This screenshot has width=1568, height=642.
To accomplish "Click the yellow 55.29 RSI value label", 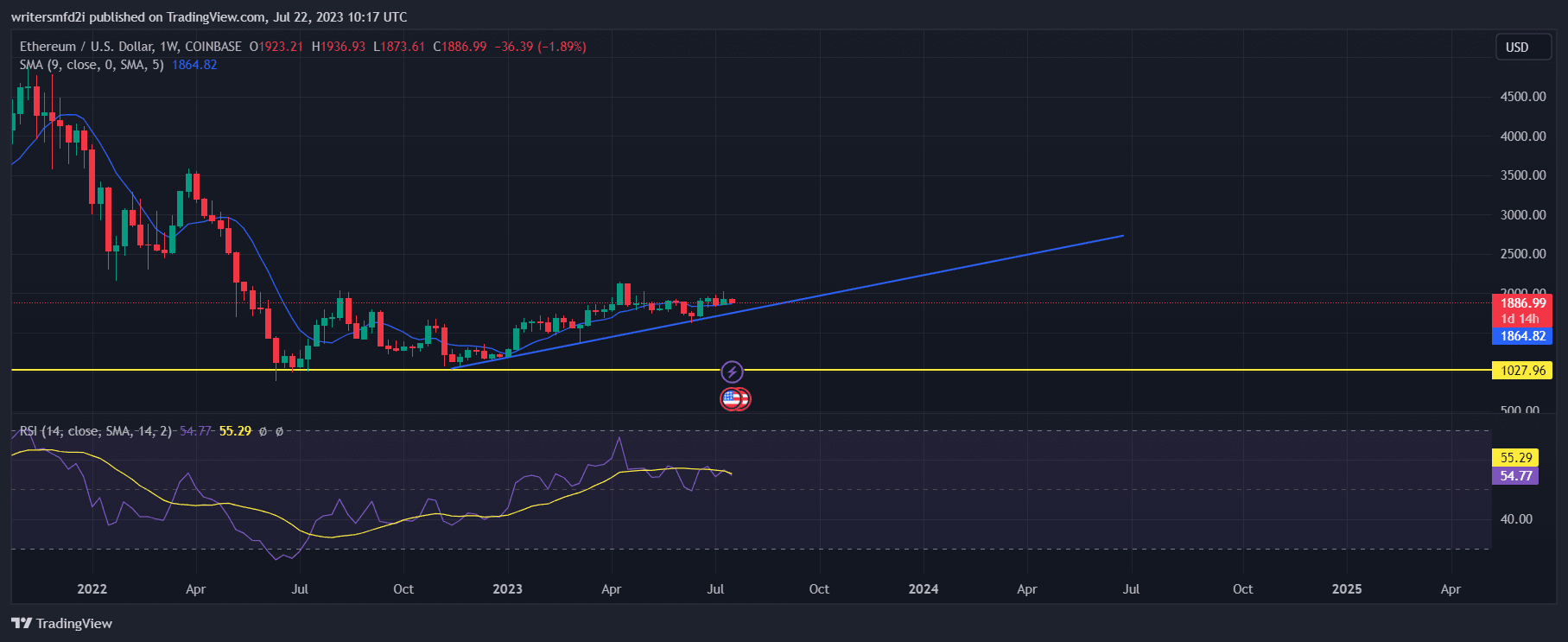I will click(1515, 458).
